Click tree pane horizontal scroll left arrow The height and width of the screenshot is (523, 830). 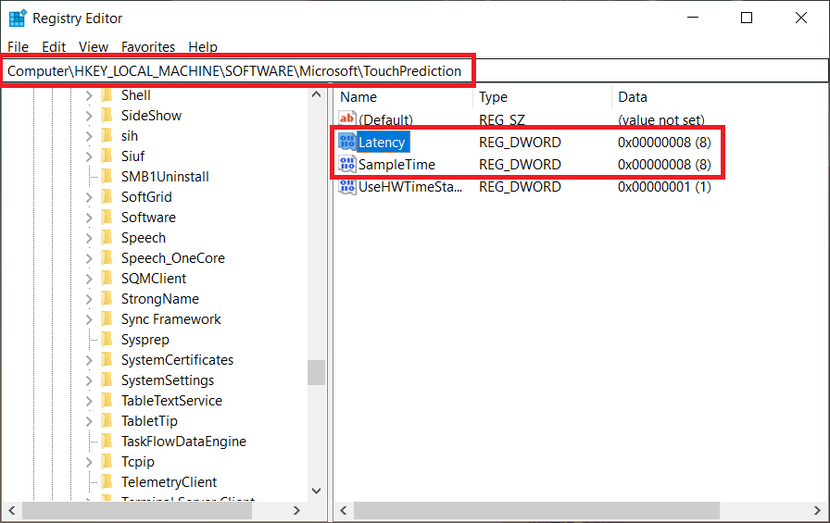click(12, 510)
